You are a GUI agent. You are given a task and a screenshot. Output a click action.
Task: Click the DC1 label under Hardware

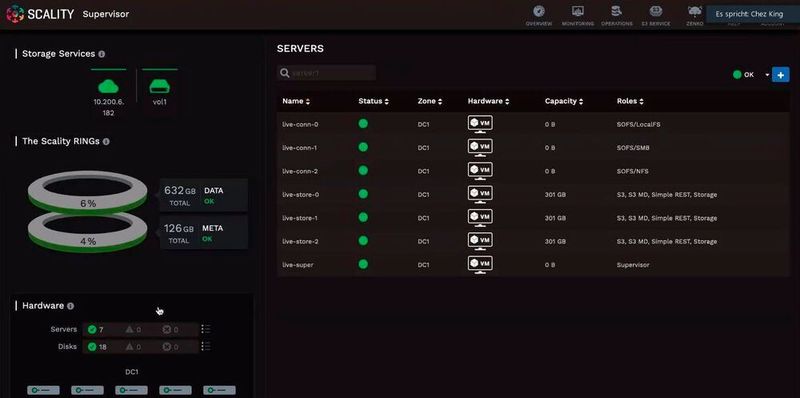pyautogui.click(x=132, y=372)
